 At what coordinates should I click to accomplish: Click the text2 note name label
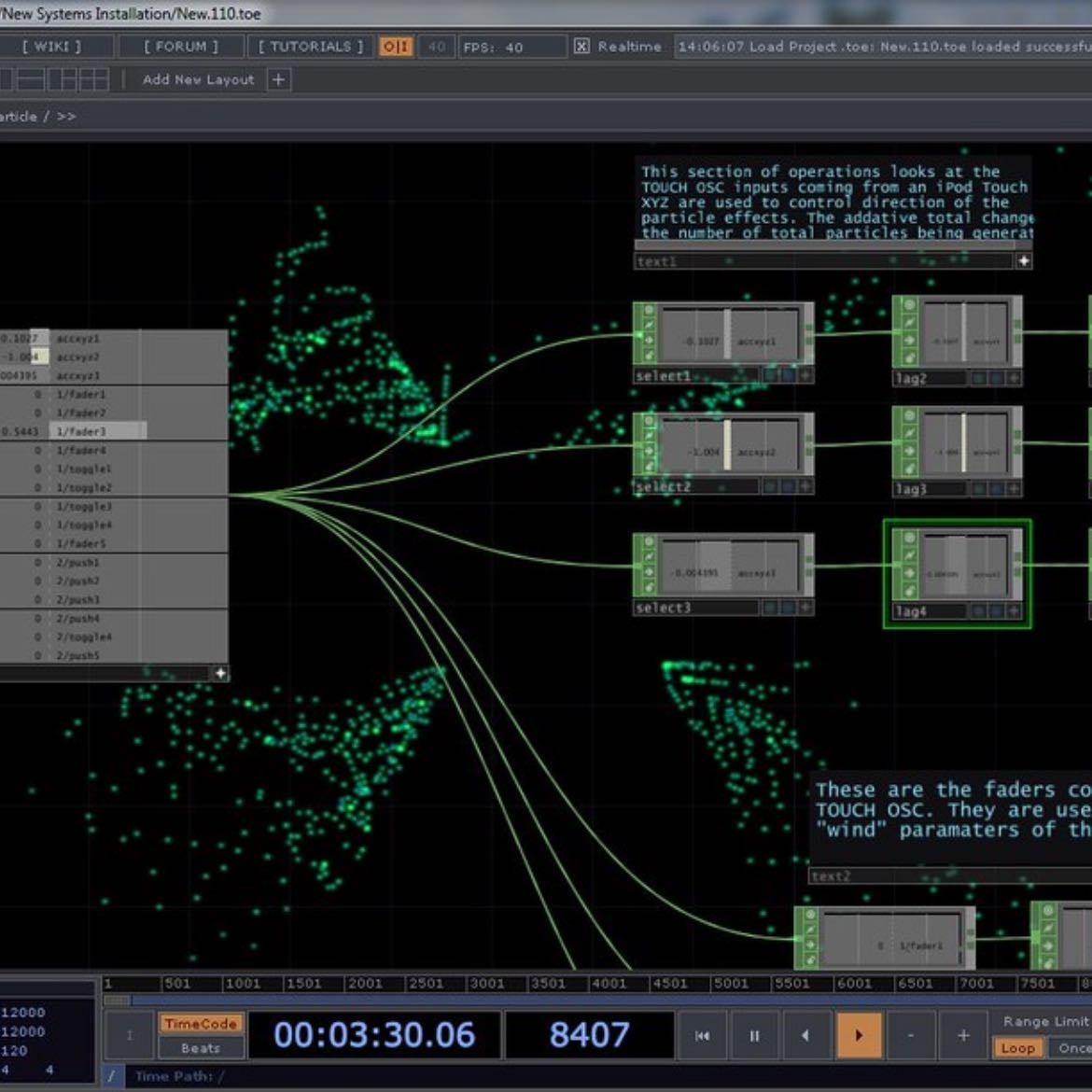click(832, 876)
